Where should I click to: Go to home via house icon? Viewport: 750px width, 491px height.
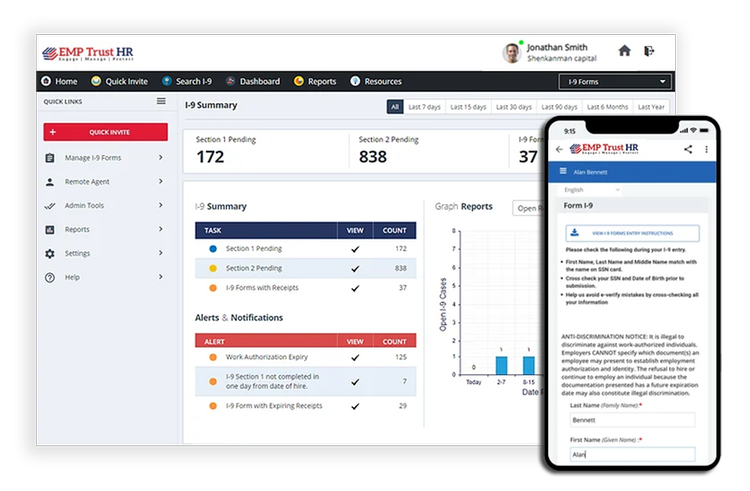624,51
